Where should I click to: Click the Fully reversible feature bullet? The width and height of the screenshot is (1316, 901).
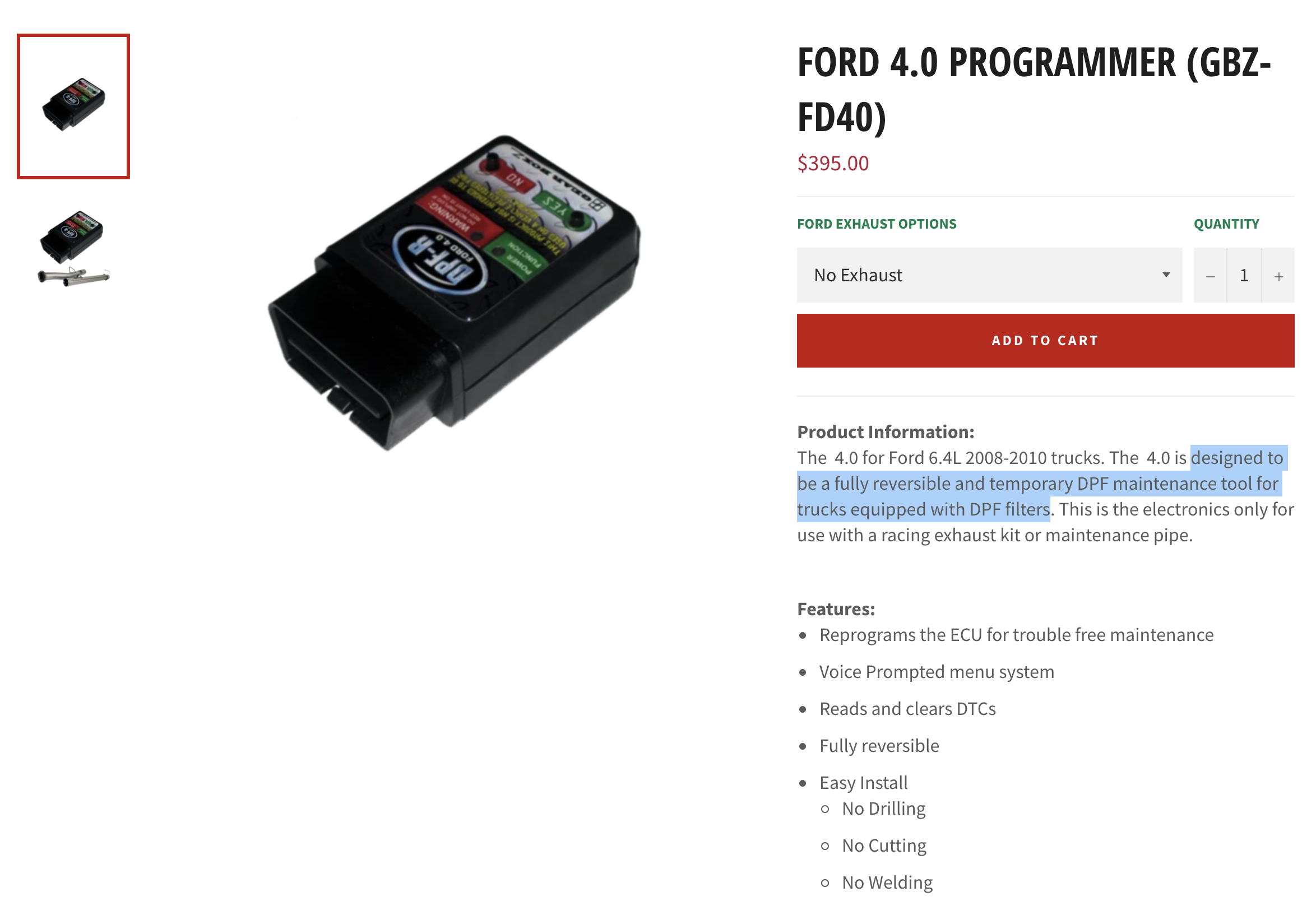(x=879, y=746)
